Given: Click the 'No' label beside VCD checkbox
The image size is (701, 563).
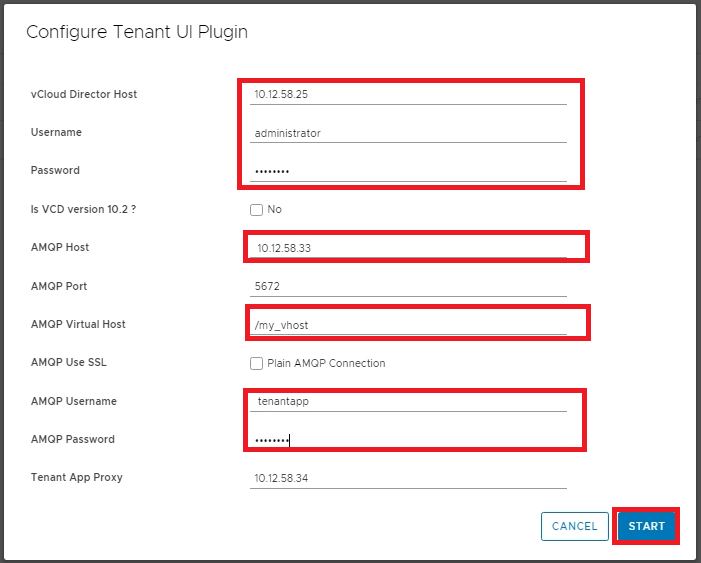Looking at the screenshot, I should click(274, 209).
